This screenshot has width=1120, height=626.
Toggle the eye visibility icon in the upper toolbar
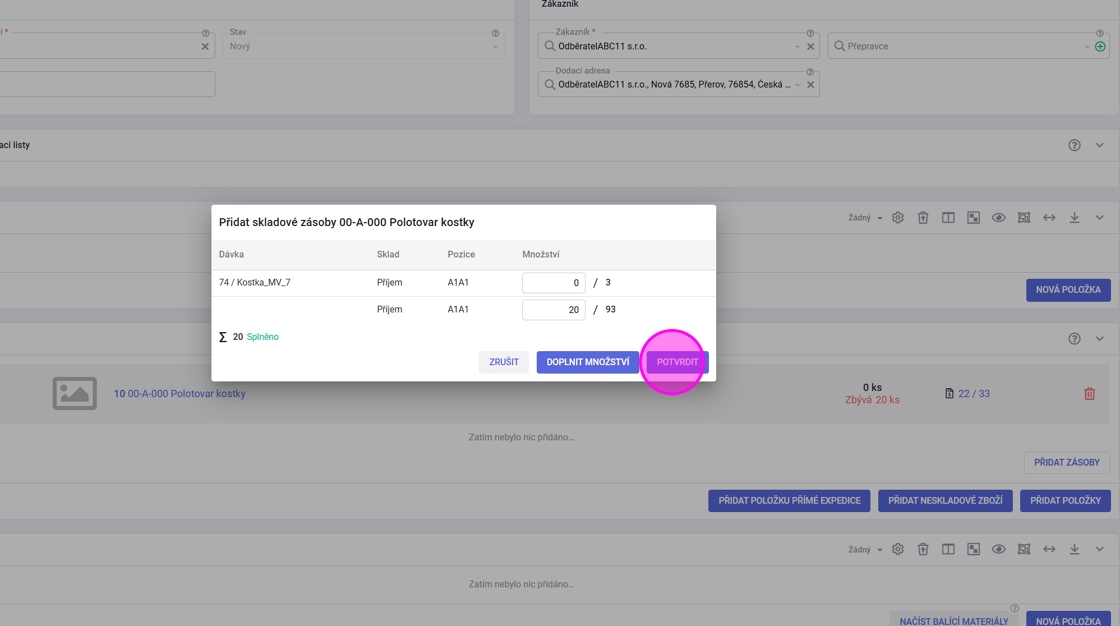[998, 218]
